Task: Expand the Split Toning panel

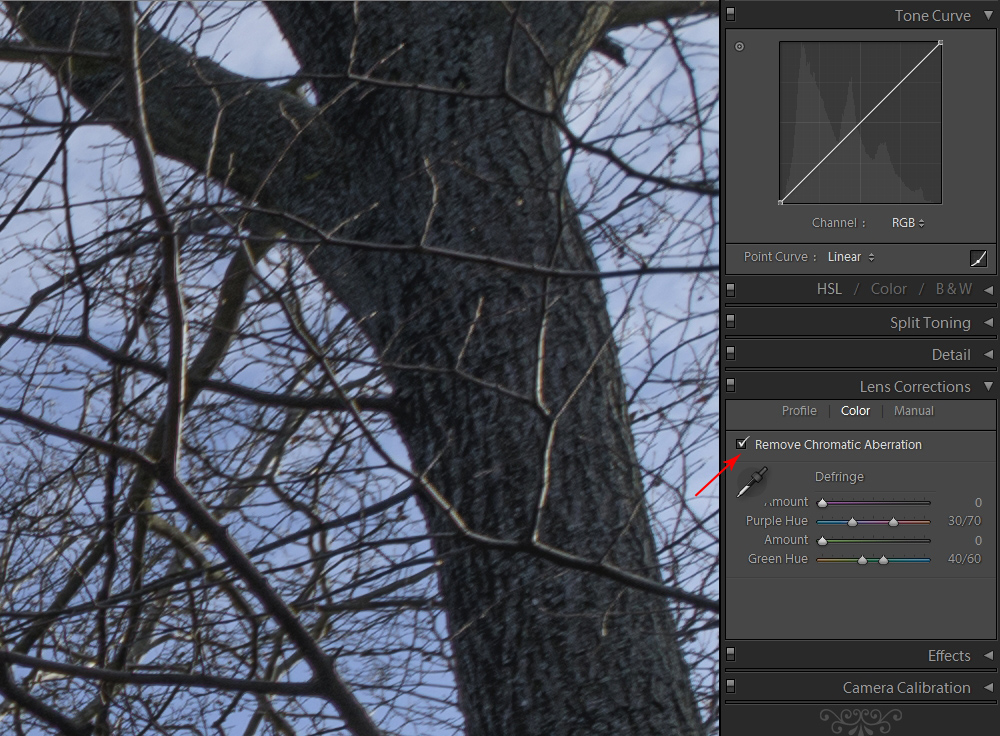Action: (988, 322)
